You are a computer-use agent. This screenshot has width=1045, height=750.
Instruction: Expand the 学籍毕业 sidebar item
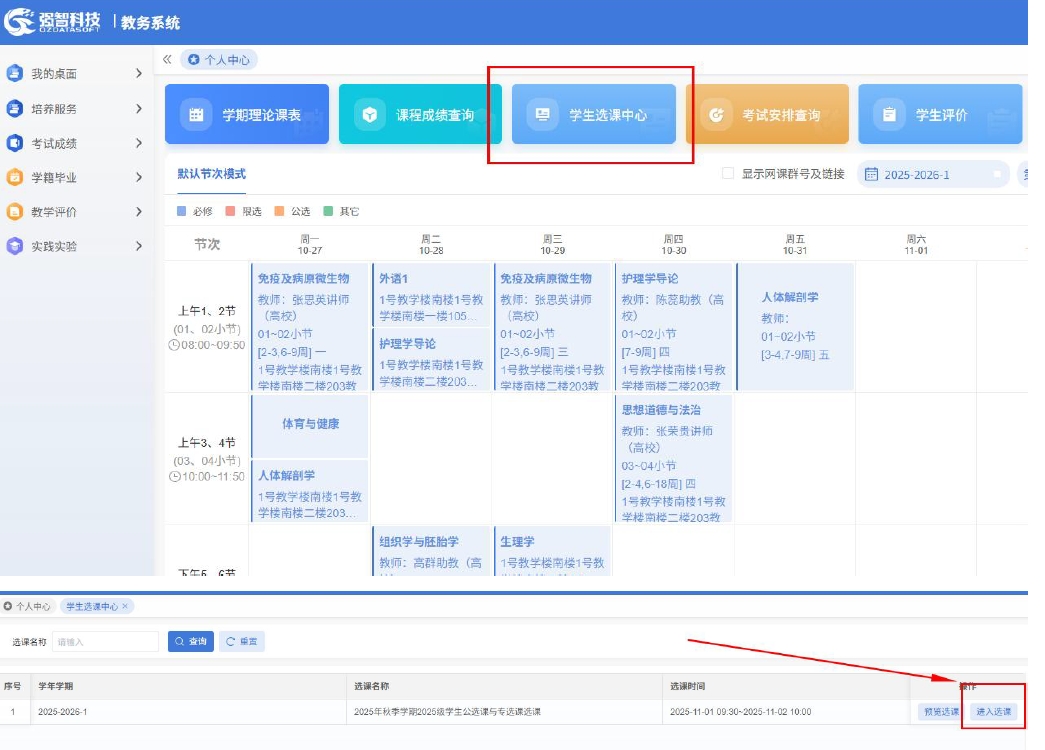coord(75,177)
